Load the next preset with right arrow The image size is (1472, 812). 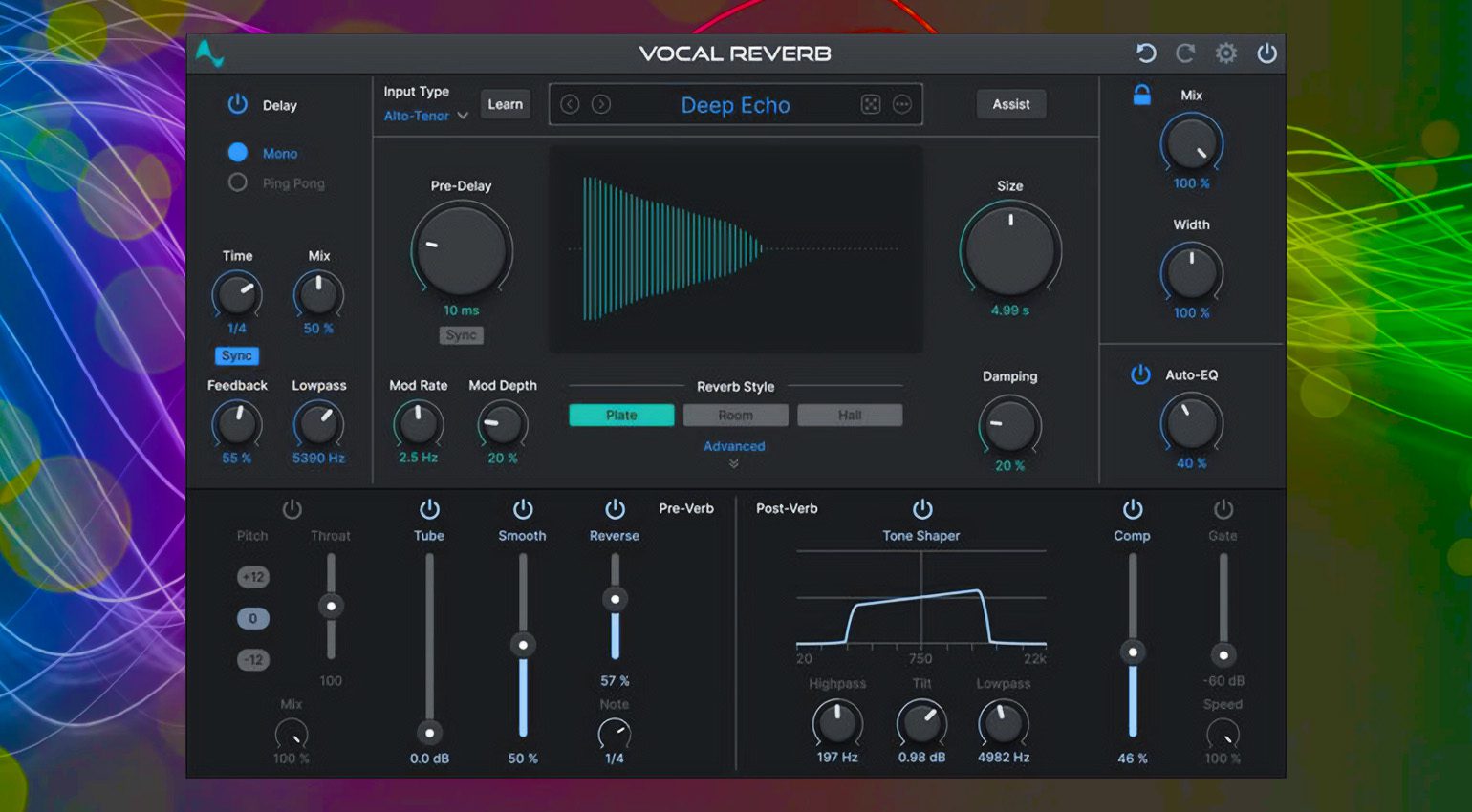click(601, 104)
